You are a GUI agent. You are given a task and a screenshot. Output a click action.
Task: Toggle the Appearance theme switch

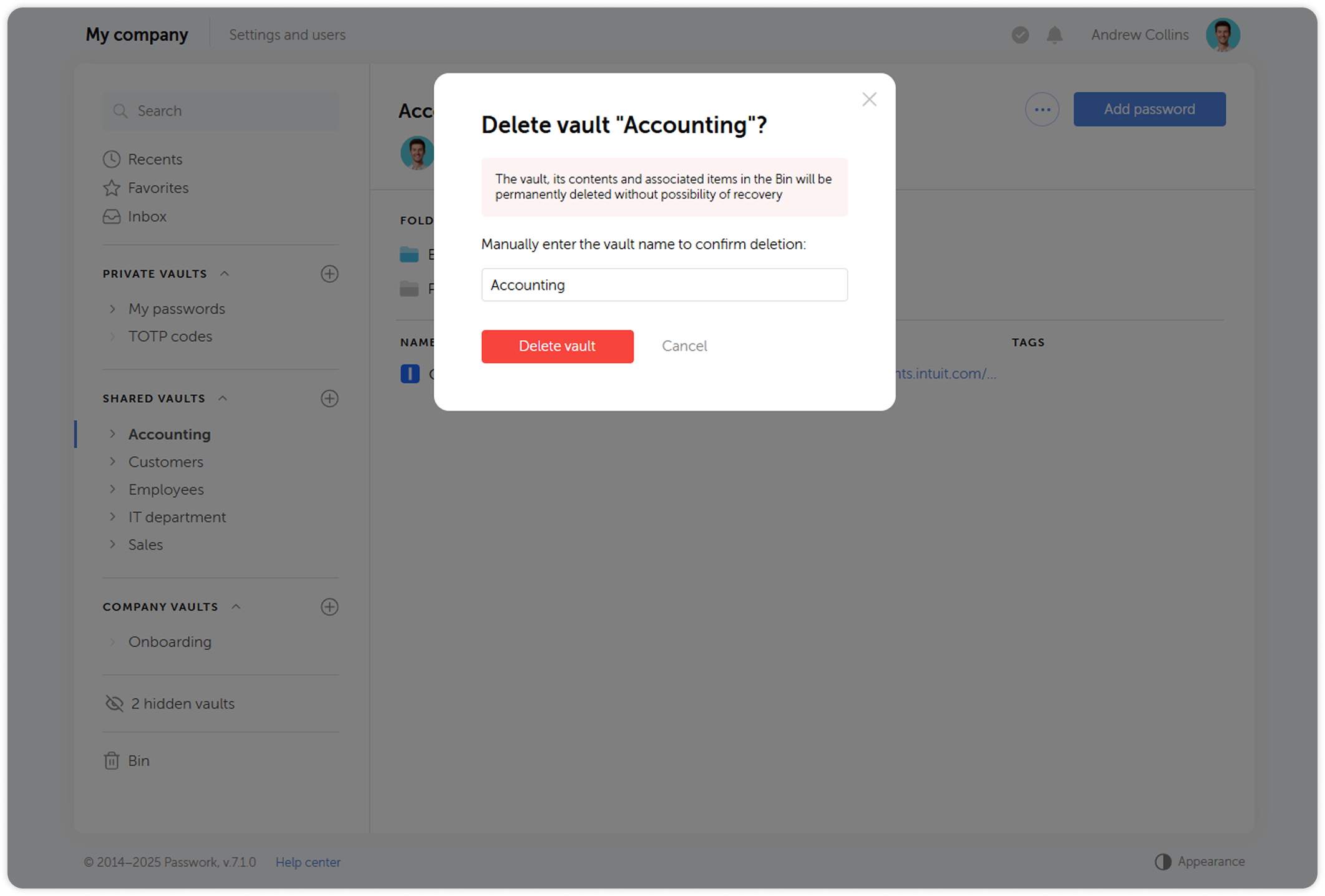click(x=1162, y=862)
